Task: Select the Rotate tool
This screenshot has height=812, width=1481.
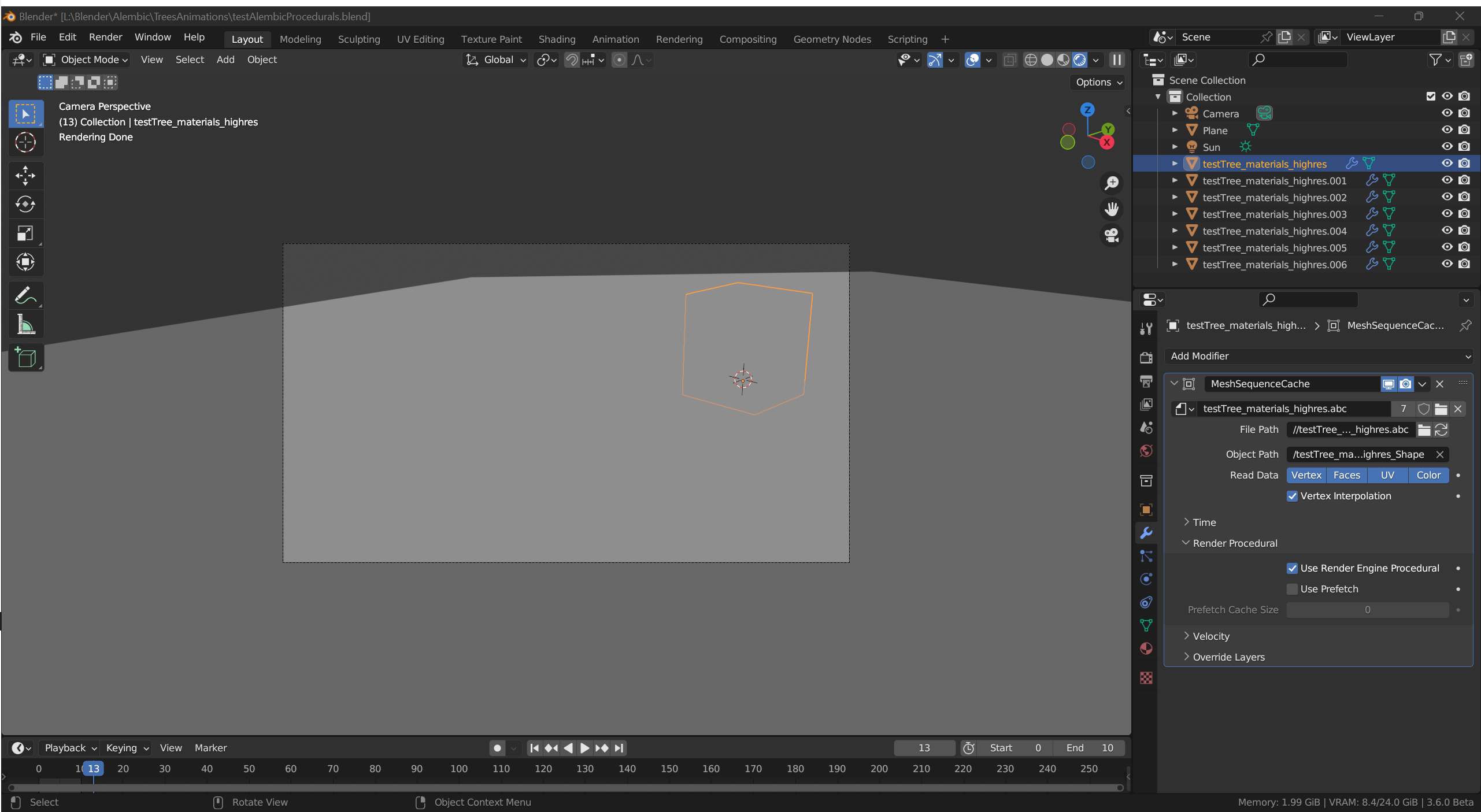Action: coord(25,204)
